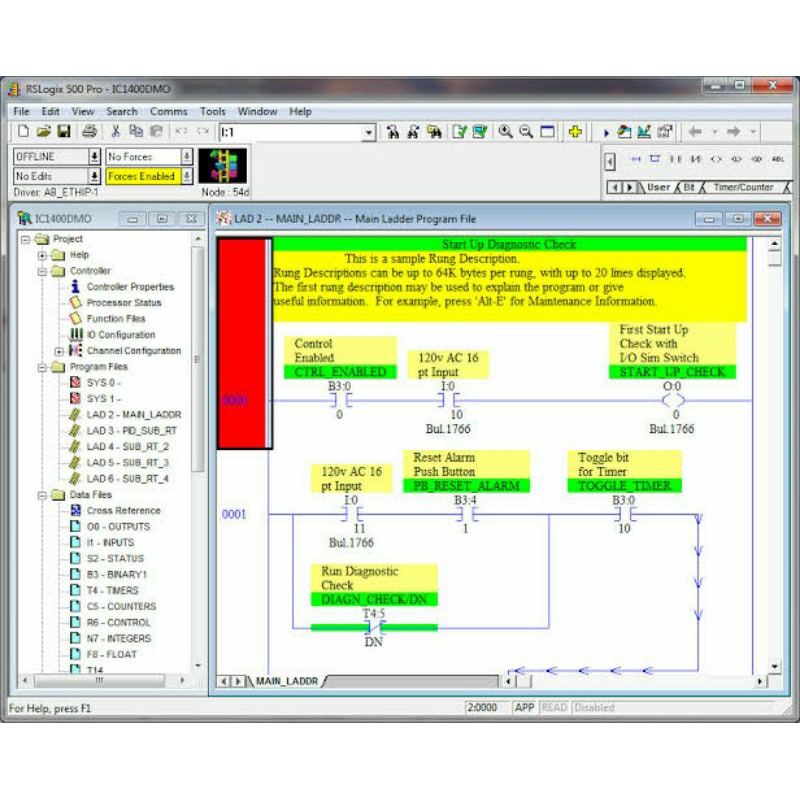This screenshot has height=800, width=800.
Task: Open the No Forces dropdown
Action: tap(187, 157)
